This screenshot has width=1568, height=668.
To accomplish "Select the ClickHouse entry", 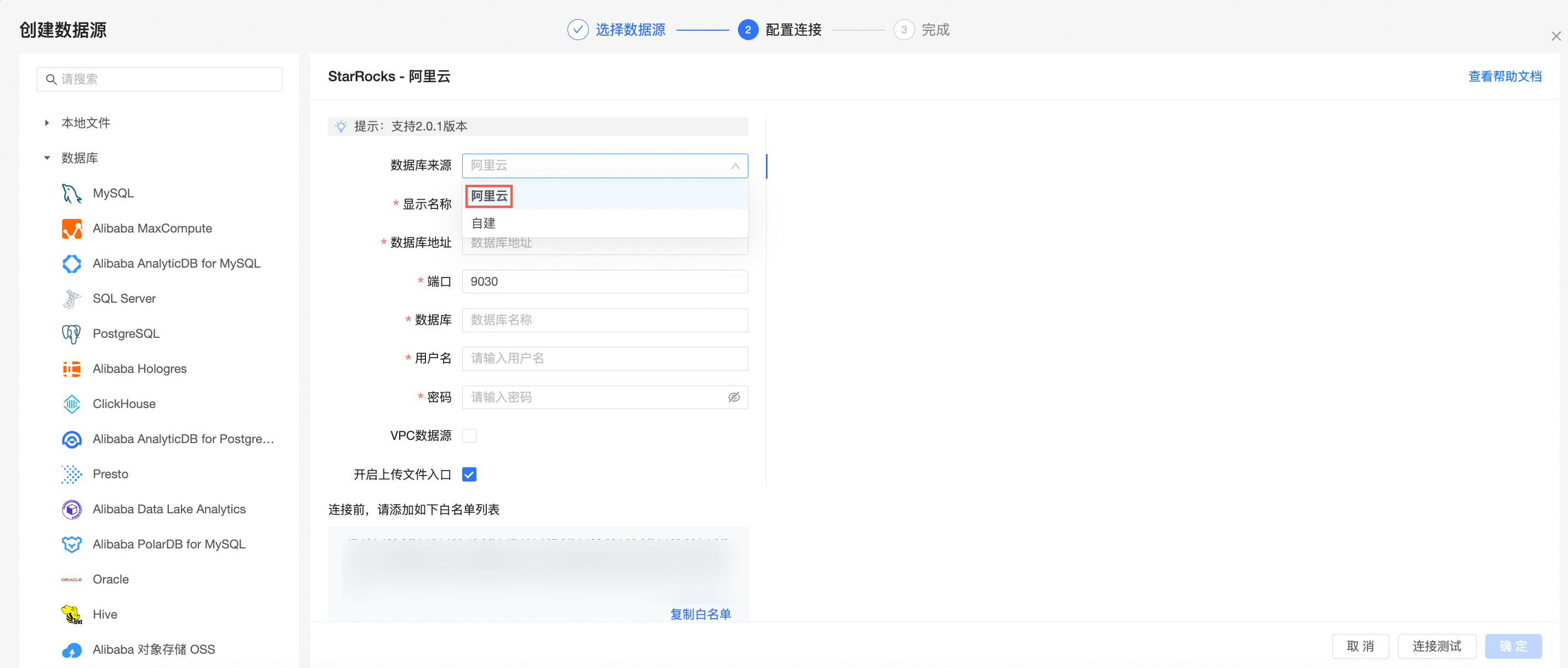I will coord(124,404).
